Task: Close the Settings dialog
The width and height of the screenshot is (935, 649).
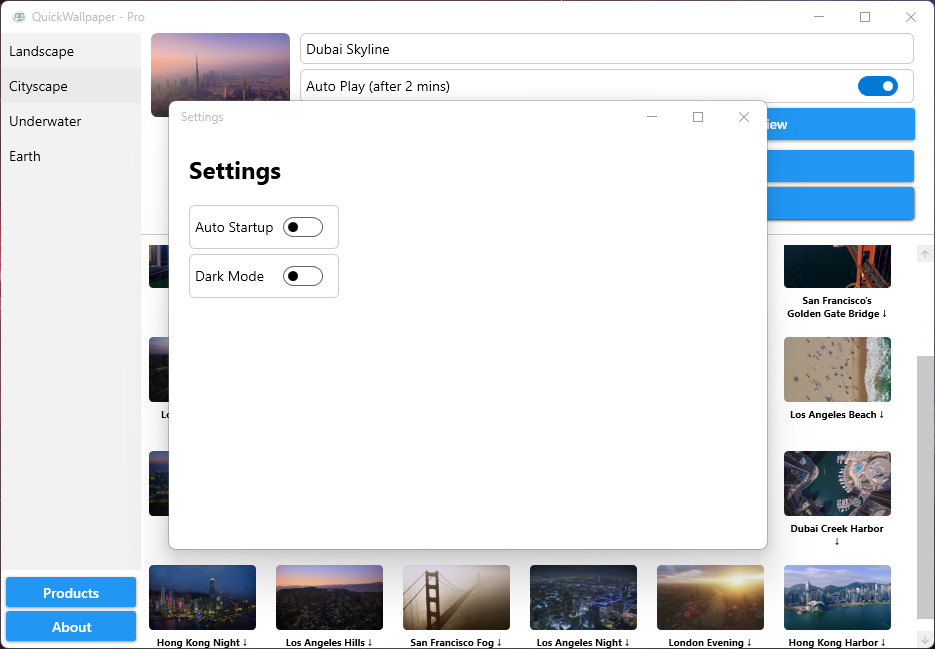Action: [744, 117]
